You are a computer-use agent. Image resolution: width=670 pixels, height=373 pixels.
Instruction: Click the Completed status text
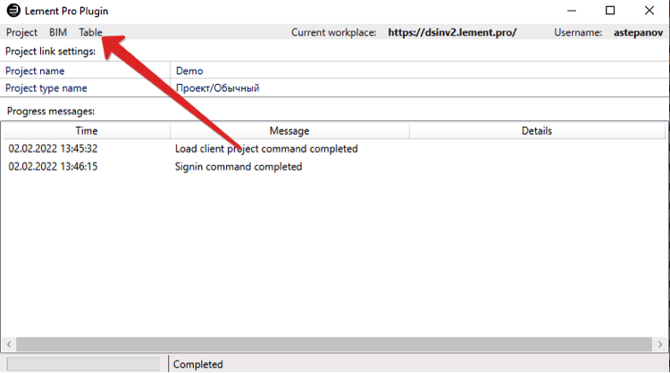tap(198, 364)
